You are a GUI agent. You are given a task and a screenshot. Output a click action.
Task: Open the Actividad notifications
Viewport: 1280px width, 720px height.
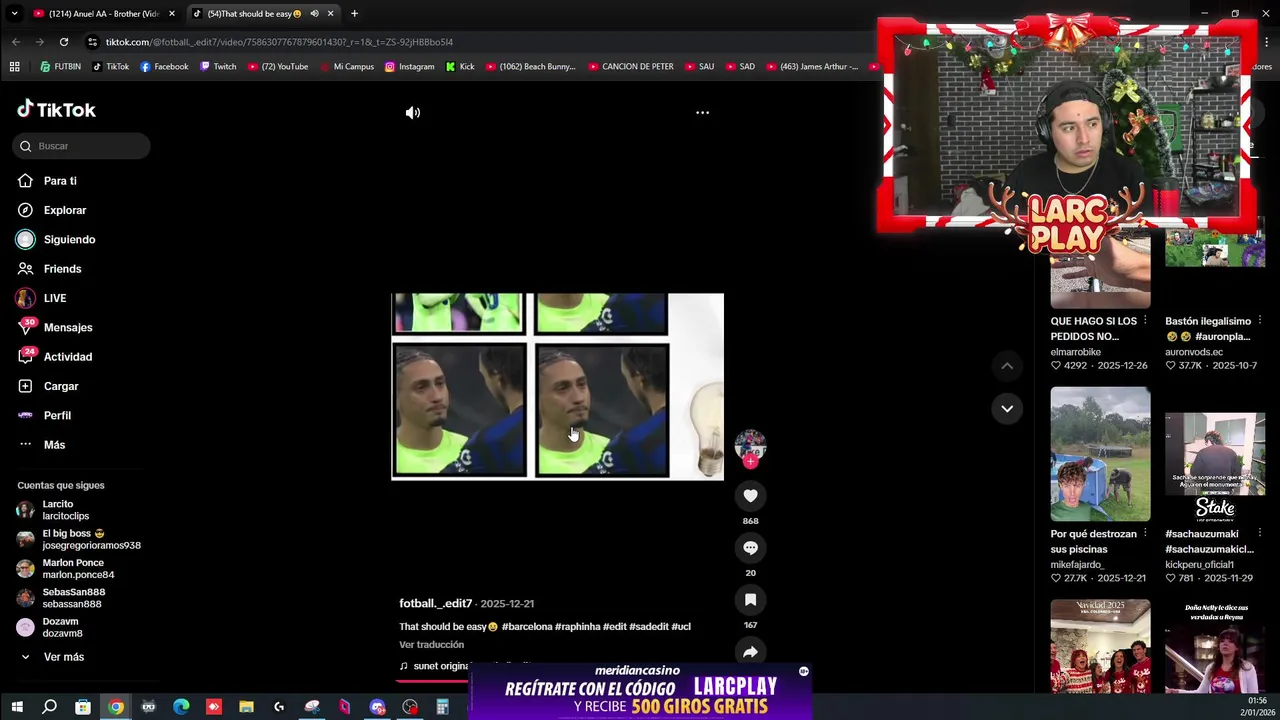coord(68,357)
